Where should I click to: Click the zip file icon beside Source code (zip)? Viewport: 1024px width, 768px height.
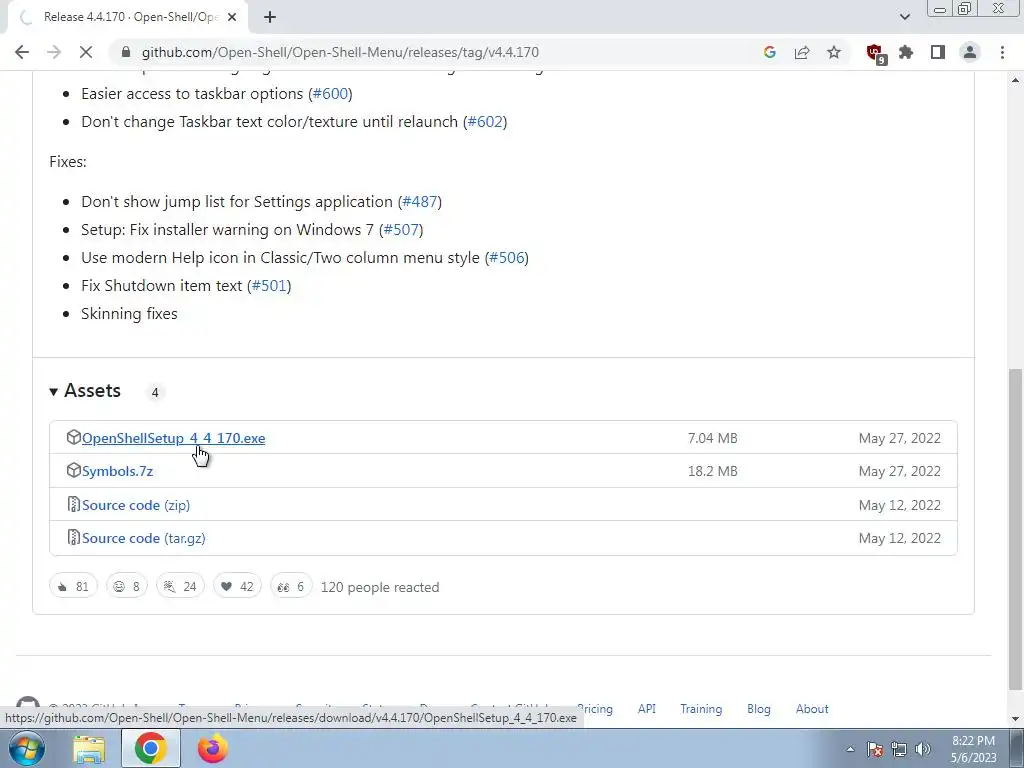74,505
